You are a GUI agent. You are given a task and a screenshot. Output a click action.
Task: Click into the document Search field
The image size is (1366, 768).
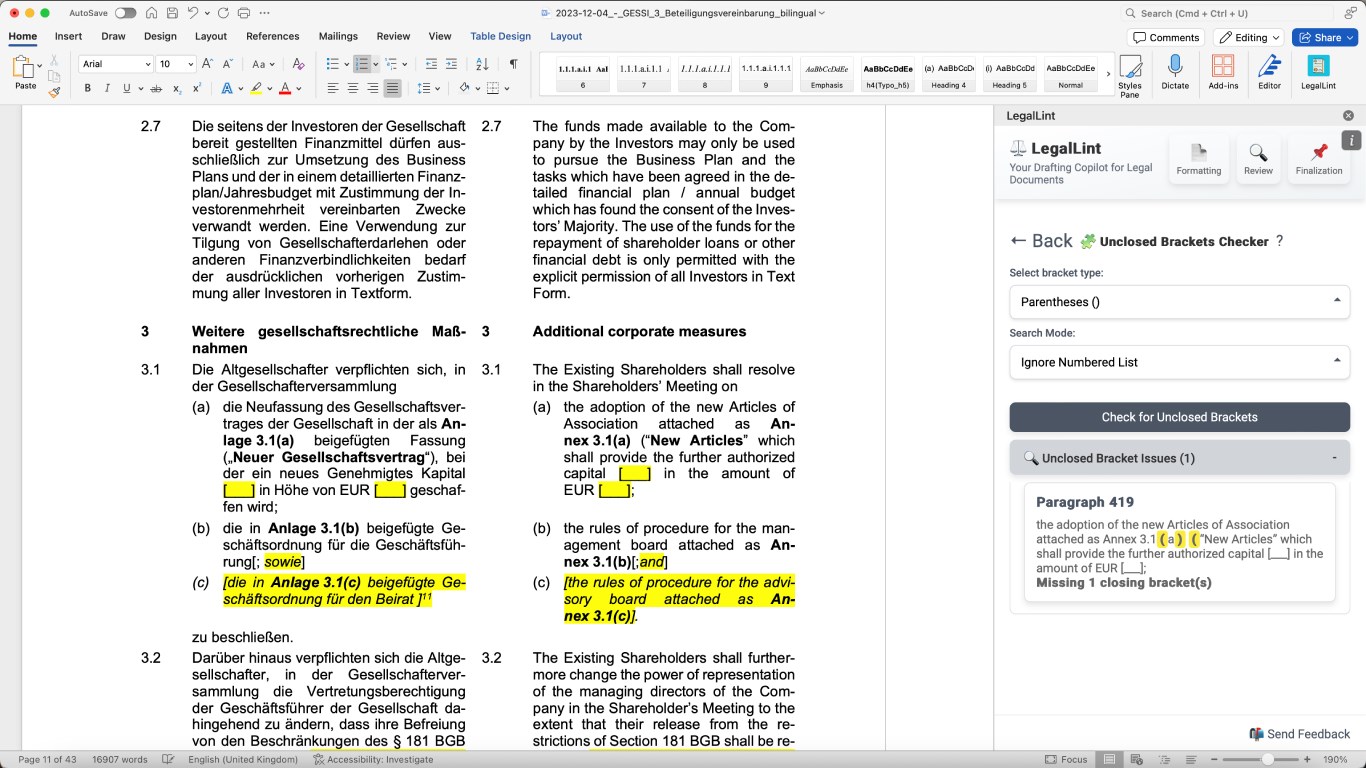(1228, 13)
